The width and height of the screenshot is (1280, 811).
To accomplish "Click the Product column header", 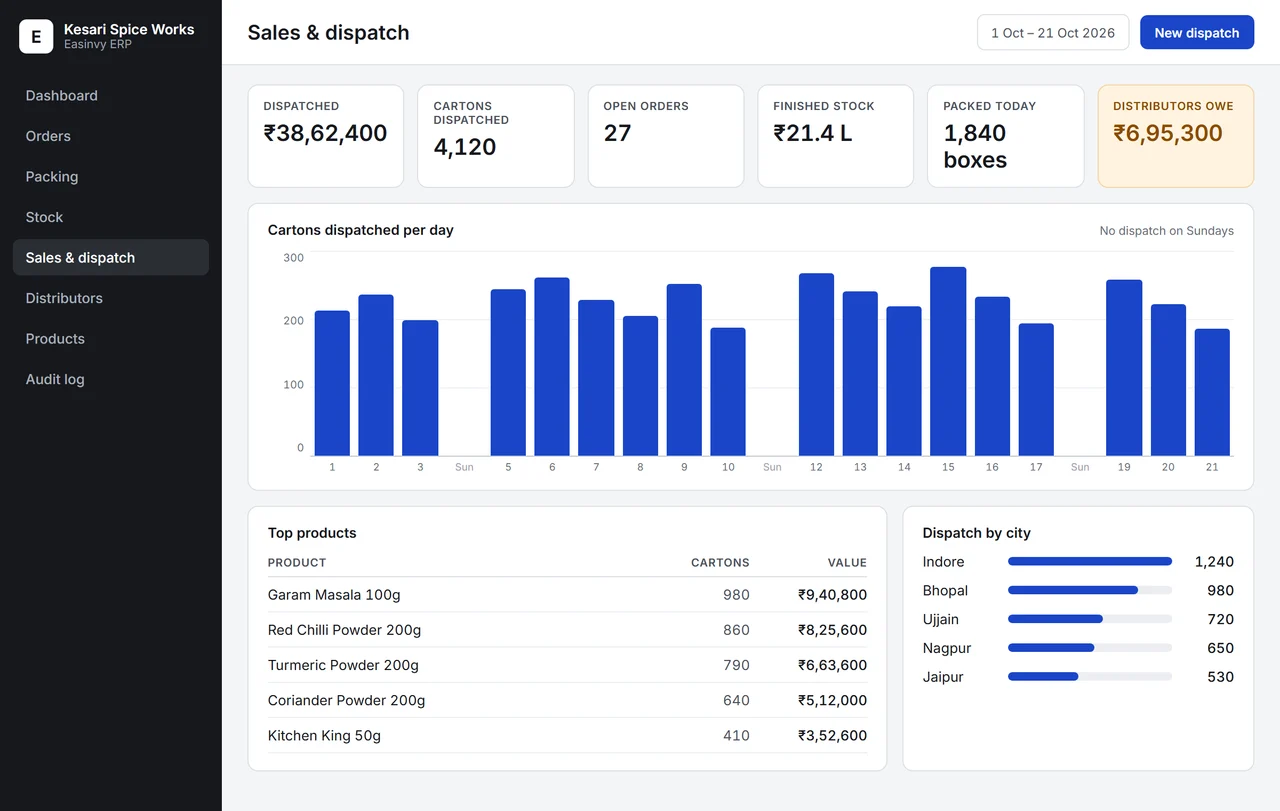I will [297, 563].
